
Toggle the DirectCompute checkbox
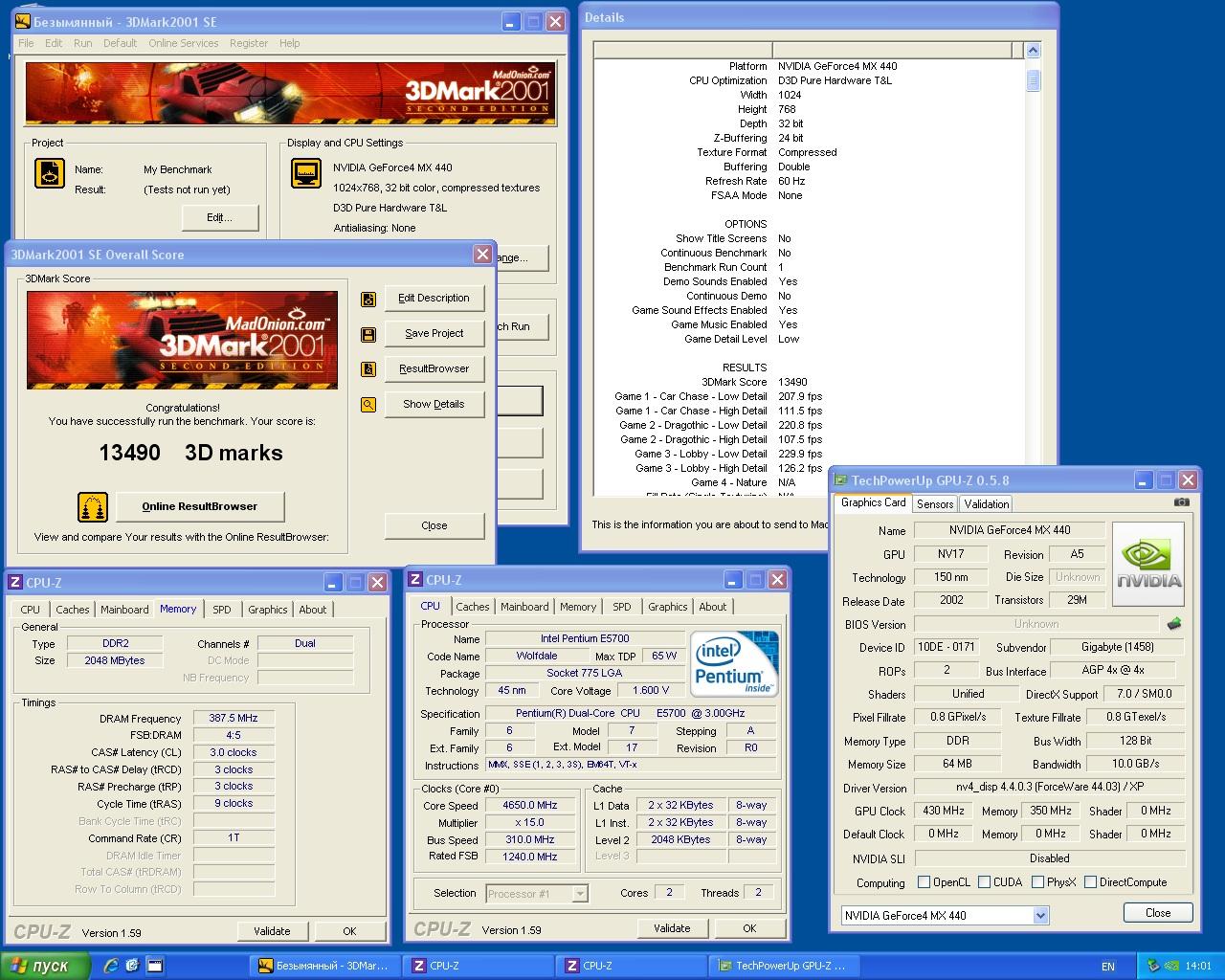click(1090, 882)
